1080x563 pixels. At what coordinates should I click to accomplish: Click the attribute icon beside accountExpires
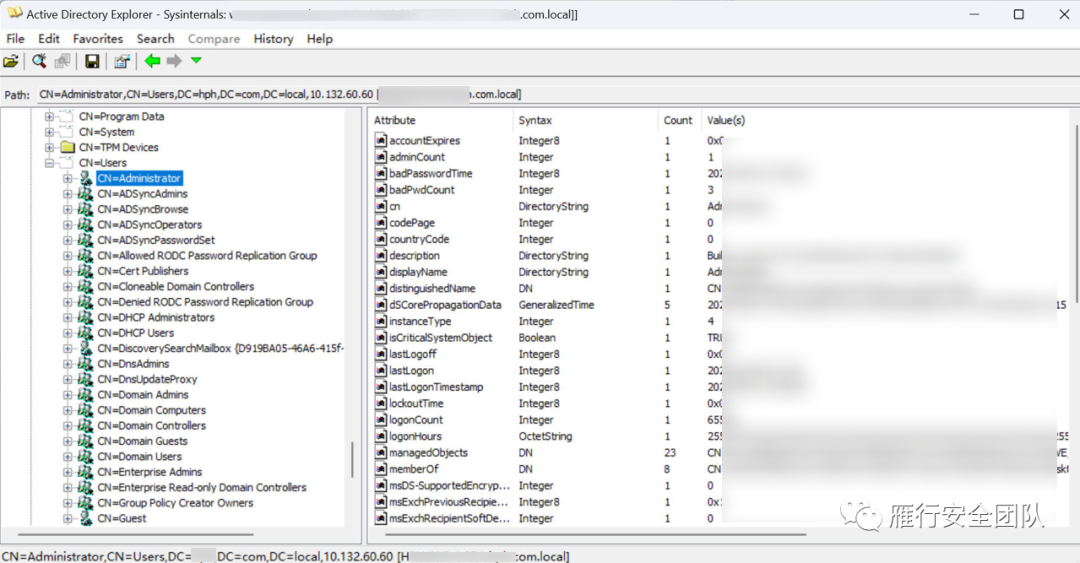[381, 140]
